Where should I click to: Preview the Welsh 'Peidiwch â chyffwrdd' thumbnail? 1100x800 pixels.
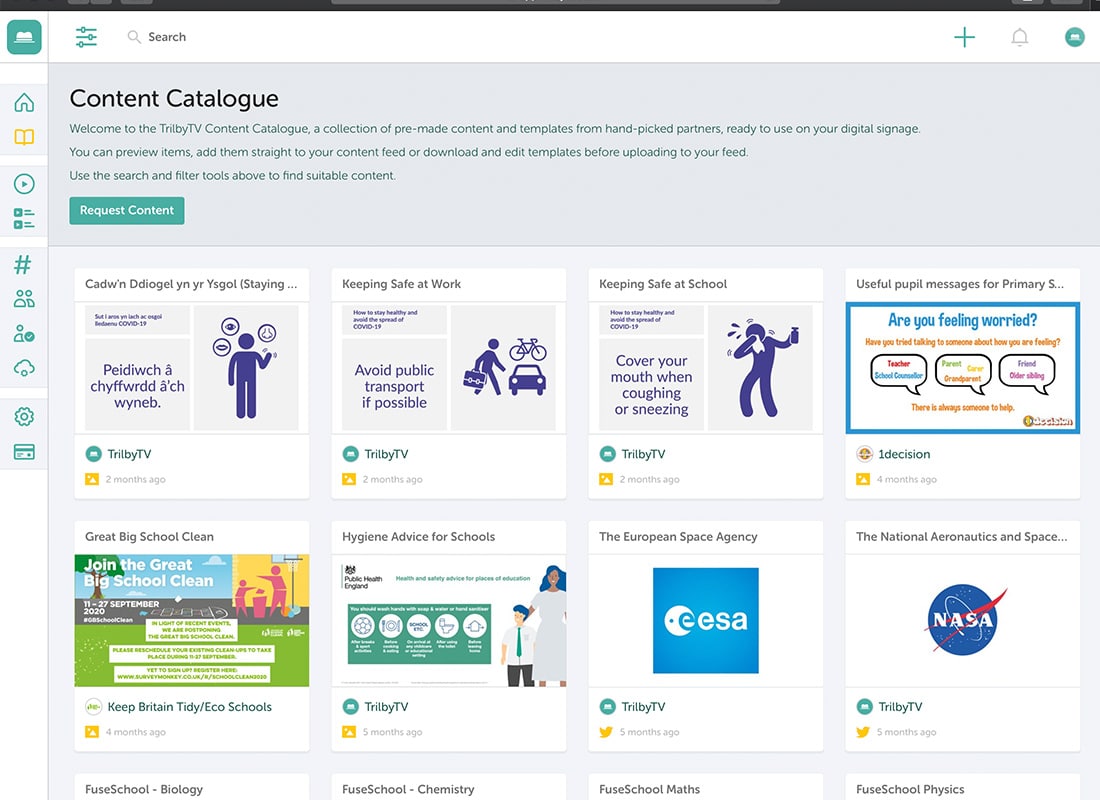pyautogui.click(x=192, y=368)
